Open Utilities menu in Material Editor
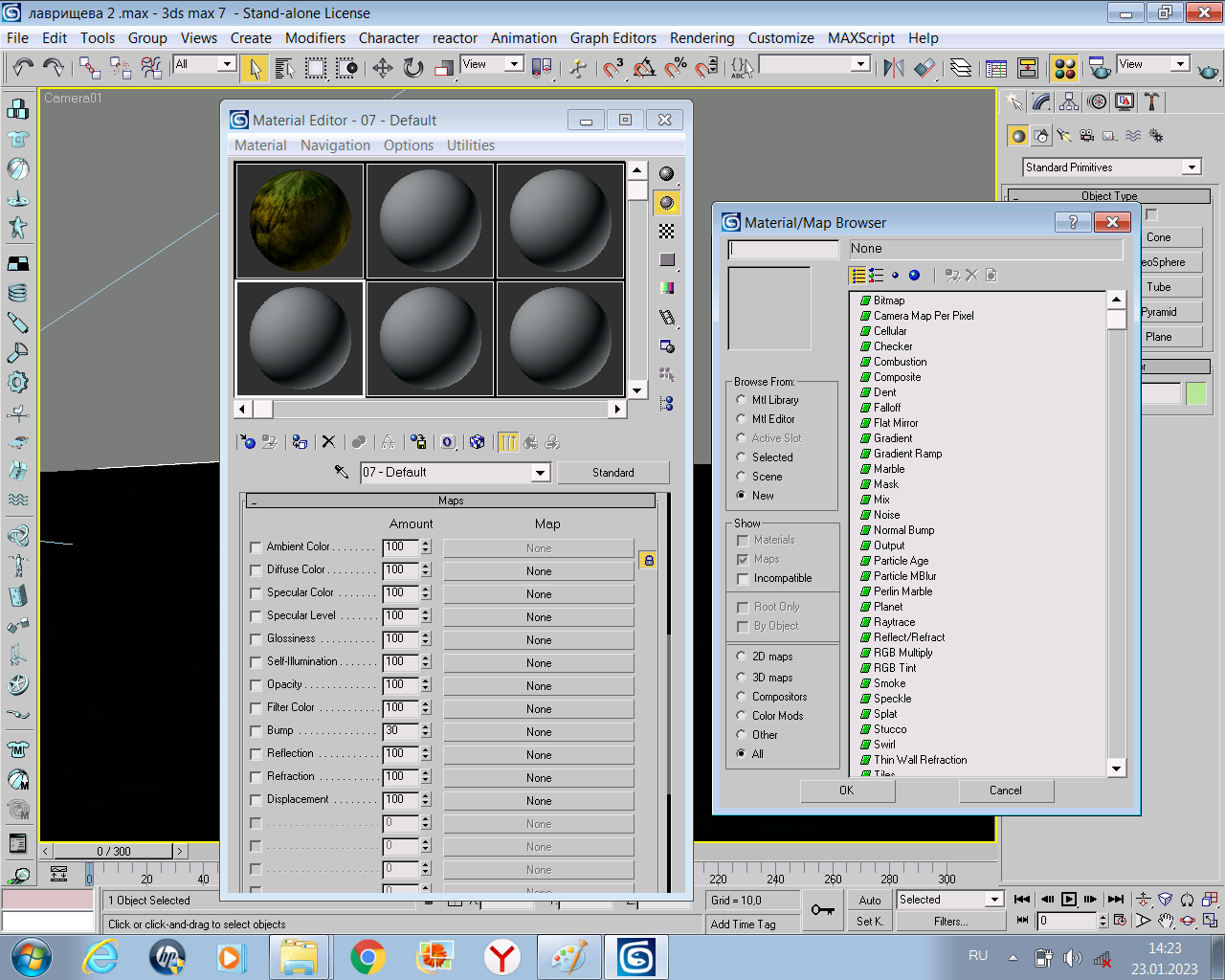1225x980 pixels. coord(471,145)
